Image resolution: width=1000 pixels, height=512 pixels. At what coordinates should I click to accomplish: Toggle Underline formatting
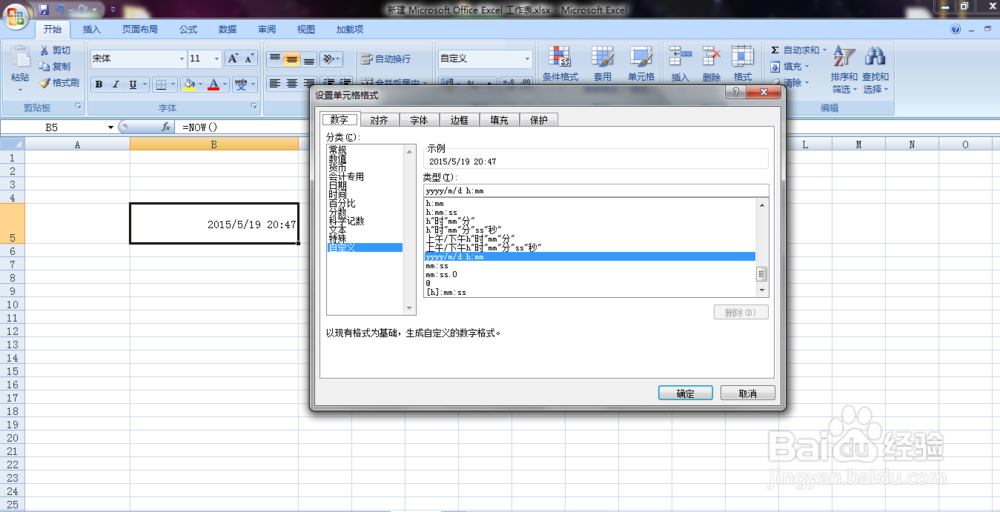133,84
